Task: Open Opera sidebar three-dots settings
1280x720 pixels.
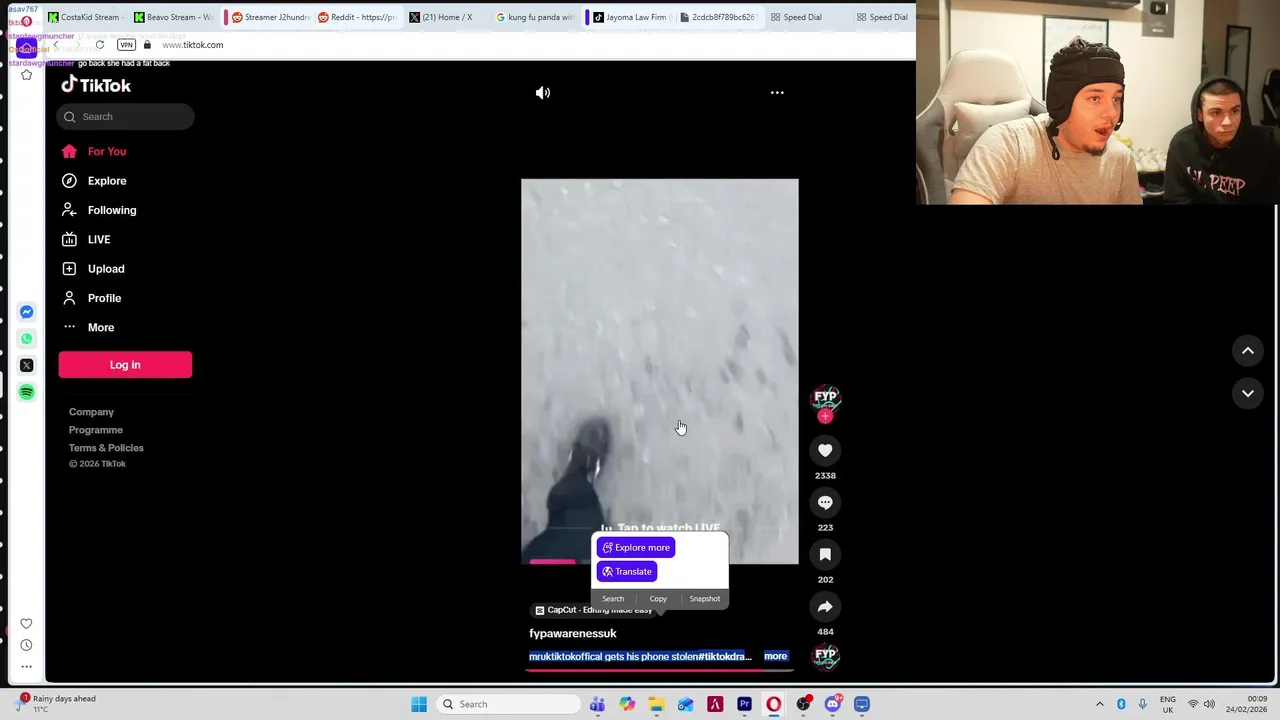Action: [x=27, y=666]
